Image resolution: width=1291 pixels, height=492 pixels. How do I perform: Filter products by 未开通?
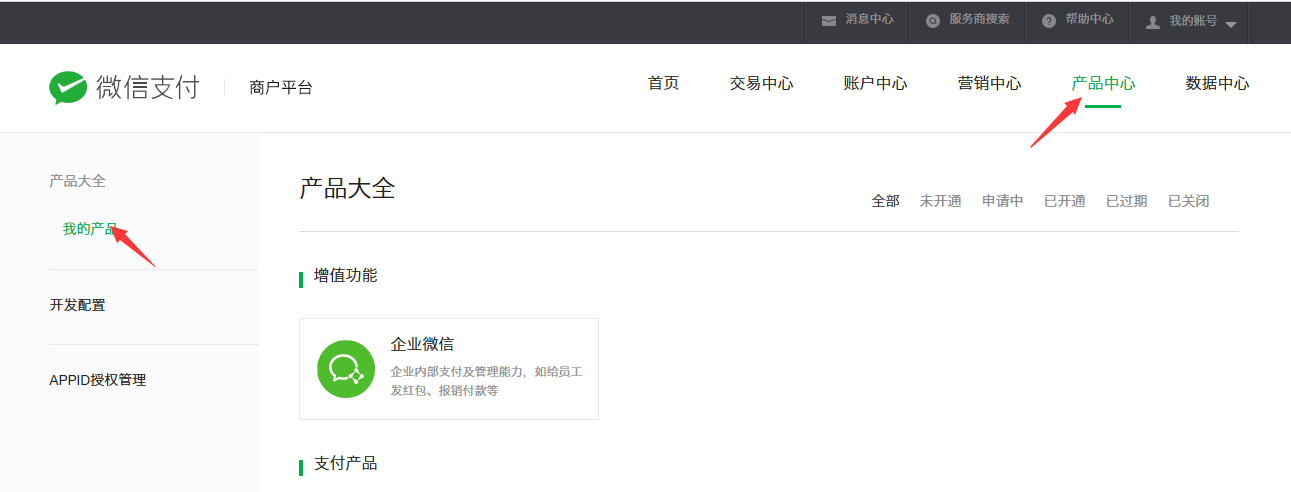941,201
